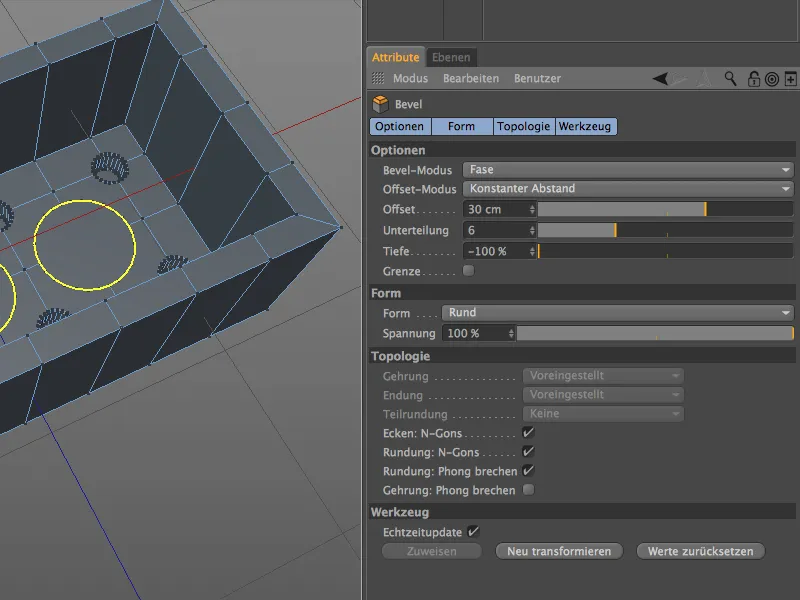
Task: Click the Tiefe value field -100 %
Action: tap(495, 251)
